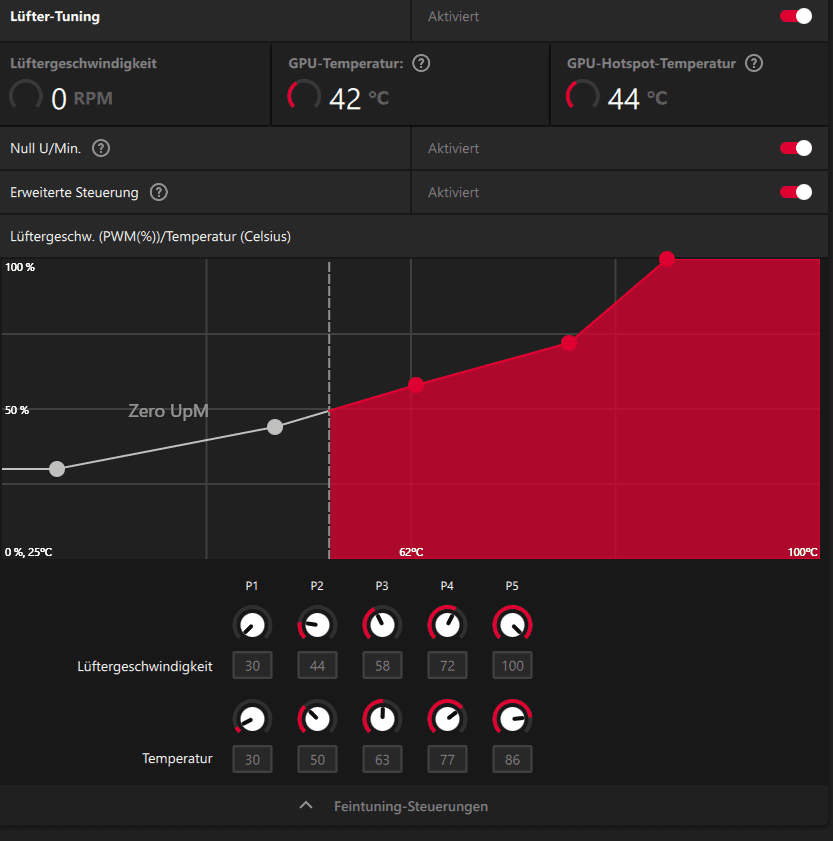Turn off Erweiterte Steuerung switch
Image resolution: width=833 pixels, height=841 pixels.
[x=796, y=192]
